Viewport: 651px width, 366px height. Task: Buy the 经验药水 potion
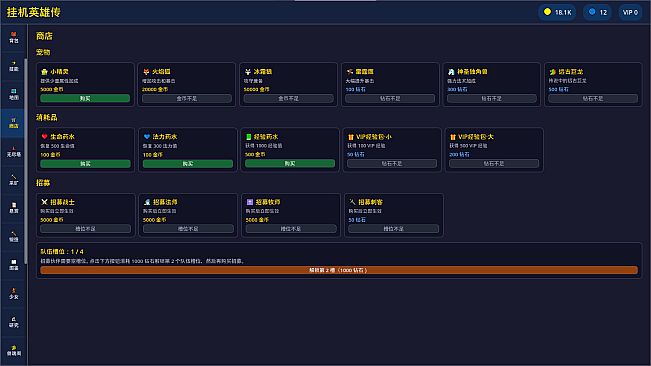click(x=290, y=163)
